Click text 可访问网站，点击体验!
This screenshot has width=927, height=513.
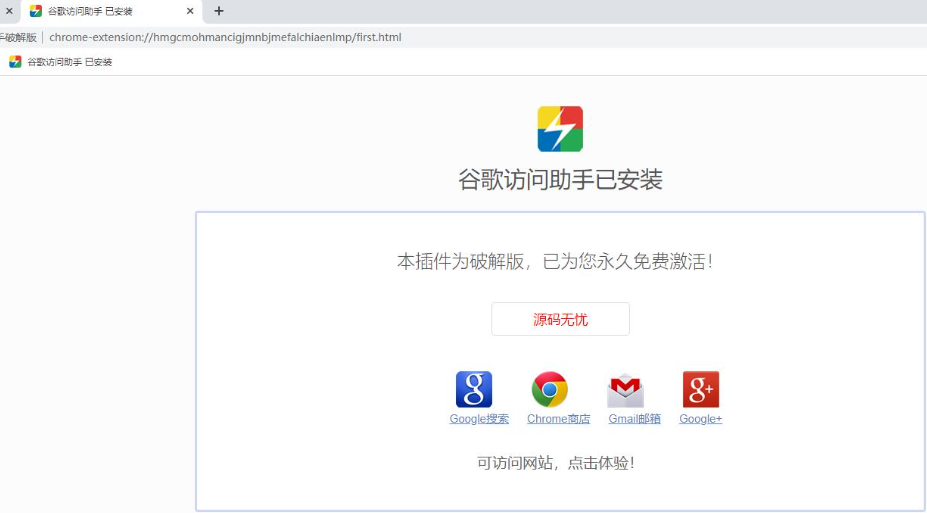556,462
